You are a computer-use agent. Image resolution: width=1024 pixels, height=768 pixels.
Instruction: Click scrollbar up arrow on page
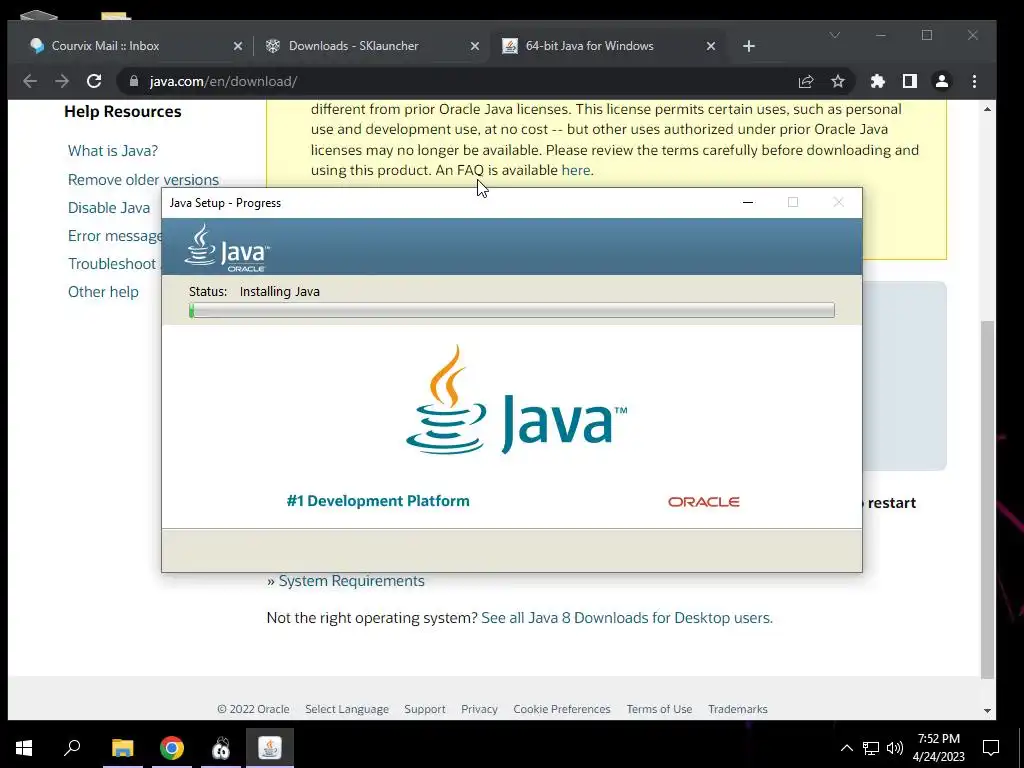click(x=987, y=109)
